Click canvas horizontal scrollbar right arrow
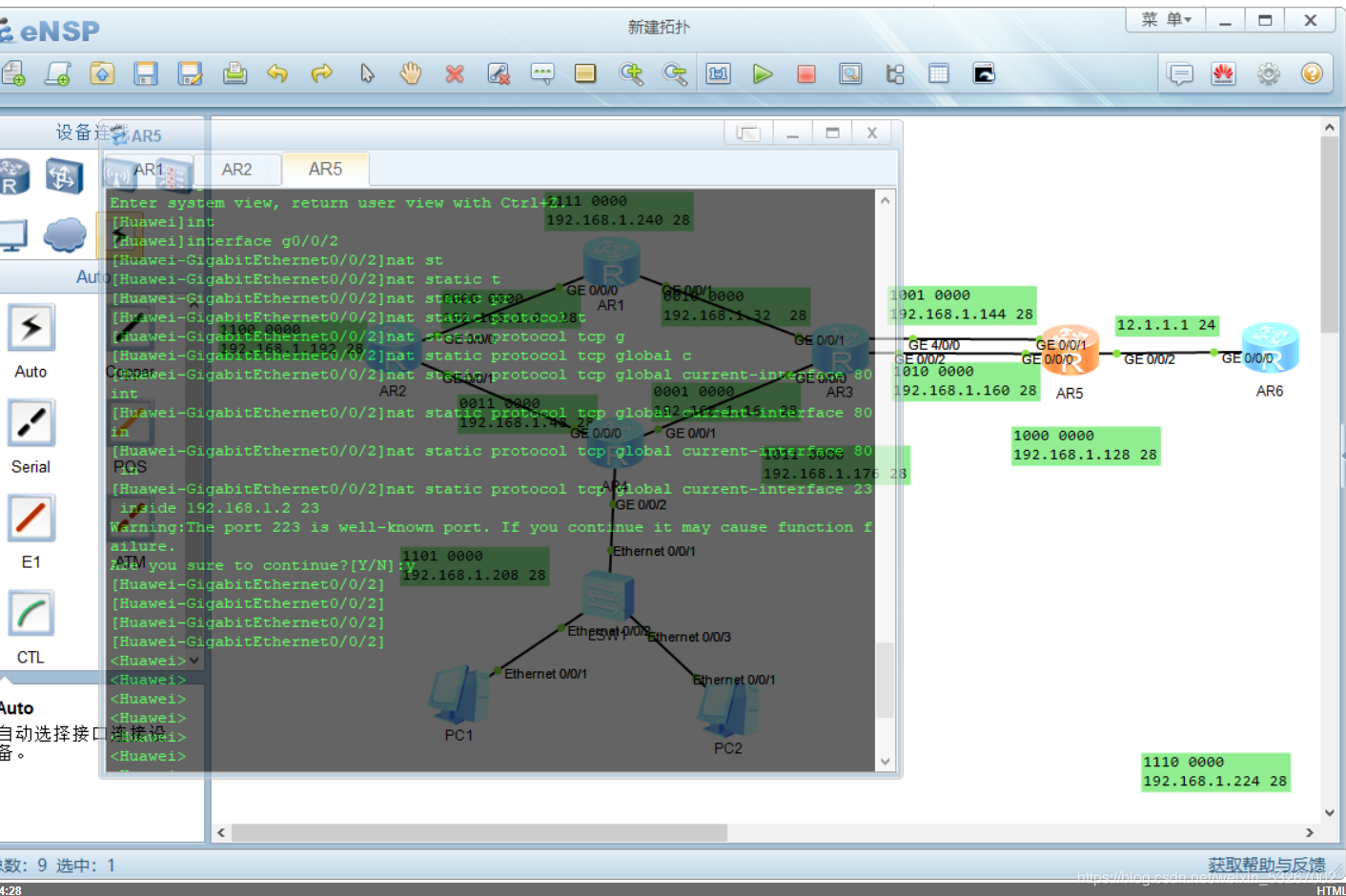 1310,832
